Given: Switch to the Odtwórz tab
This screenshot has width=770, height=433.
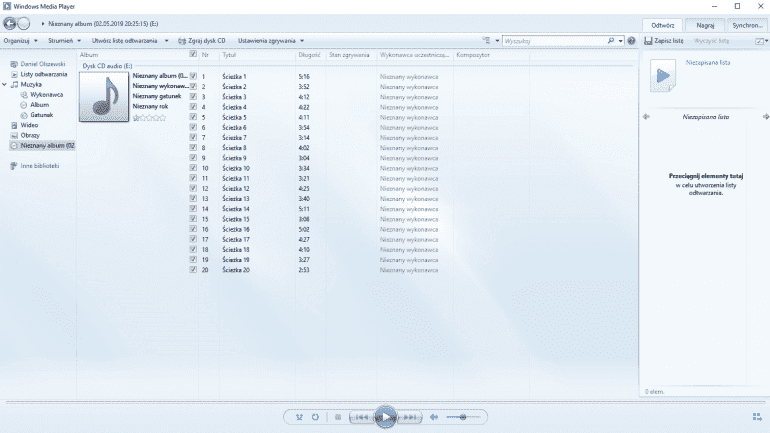Looking at the screenshot, I should (662, 25).
